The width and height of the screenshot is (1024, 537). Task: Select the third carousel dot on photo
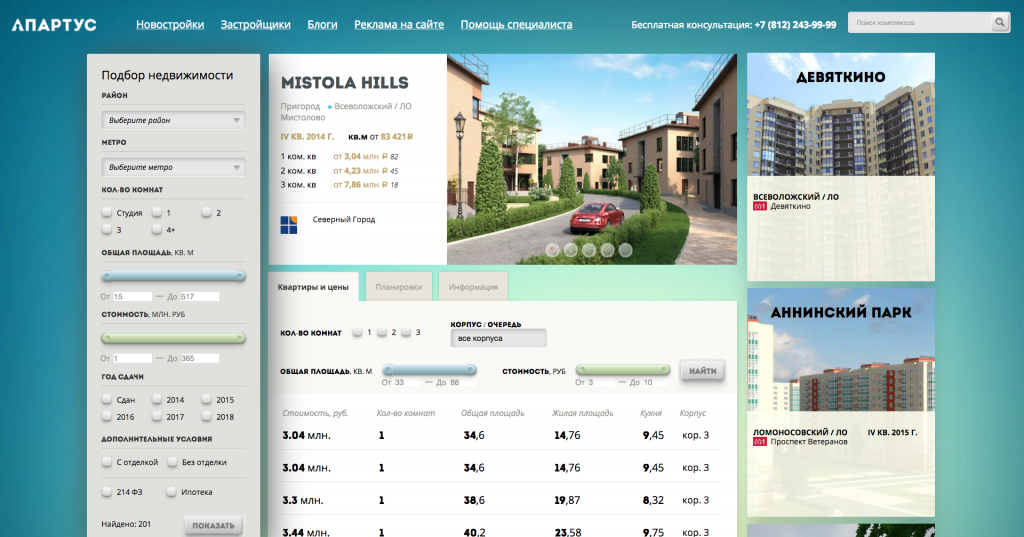click(x=589, y=250)
